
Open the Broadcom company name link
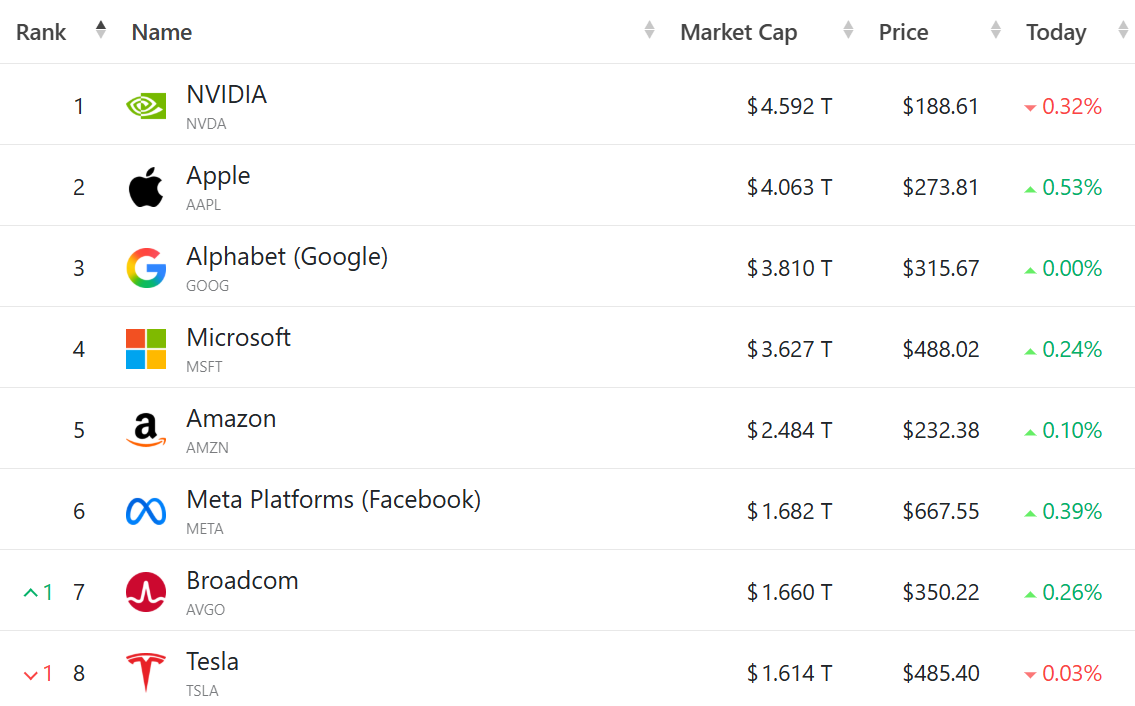pyautogui.click(x=242, y=580)
